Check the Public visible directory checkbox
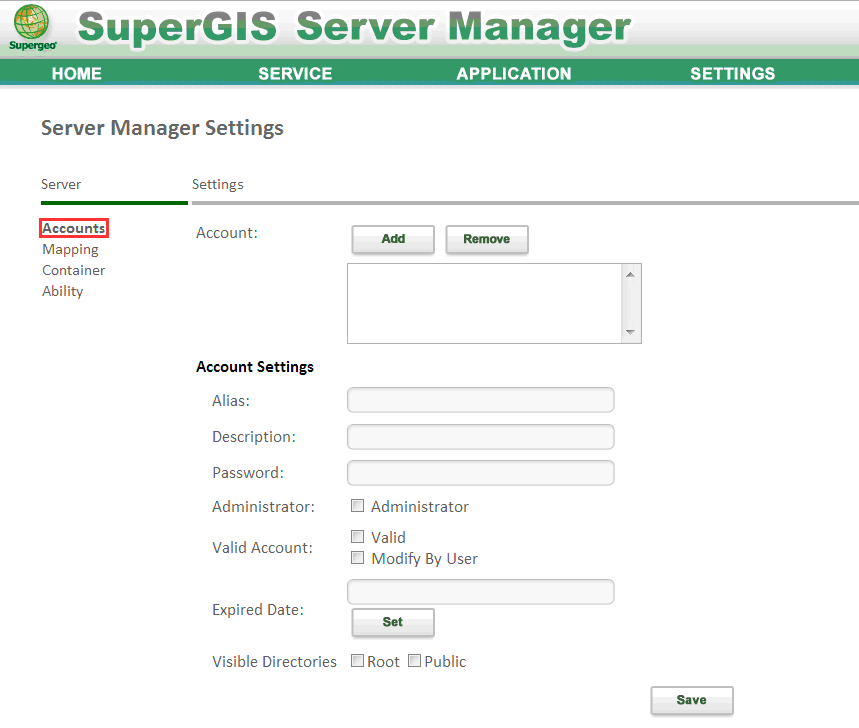The image size is (859, 728). coord(415,661)
